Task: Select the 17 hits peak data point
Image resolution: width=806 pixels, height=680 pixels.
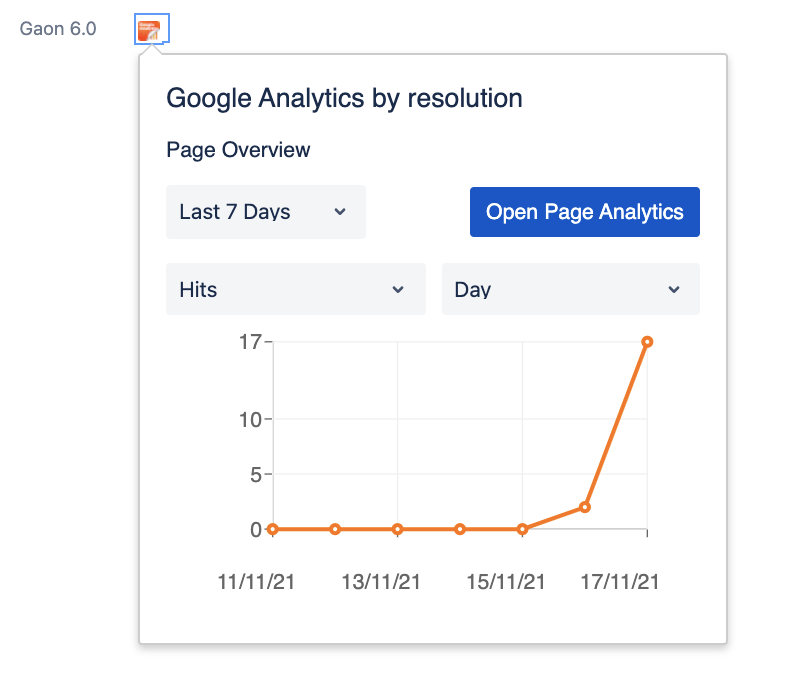Action: (647, 342)
